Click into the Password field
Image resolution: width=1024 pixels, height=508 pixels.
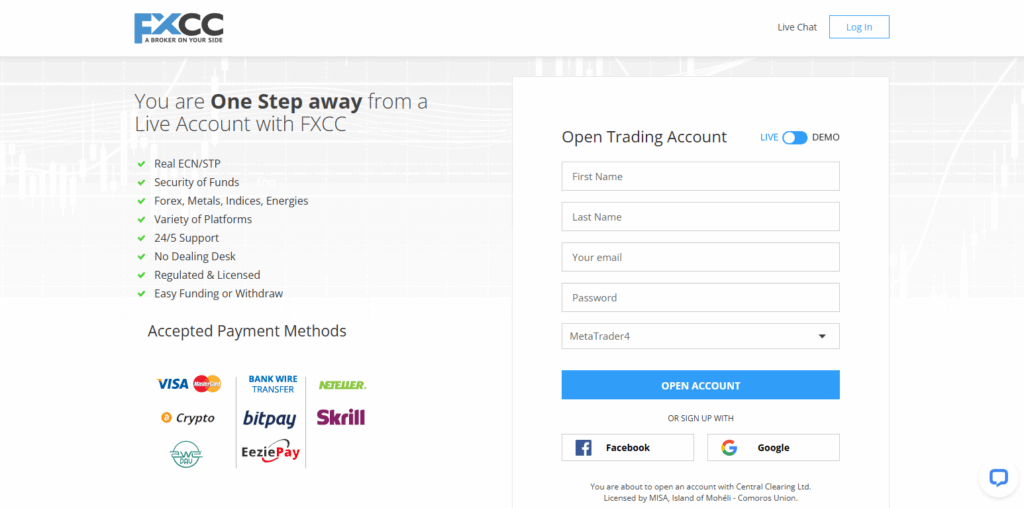700,298
